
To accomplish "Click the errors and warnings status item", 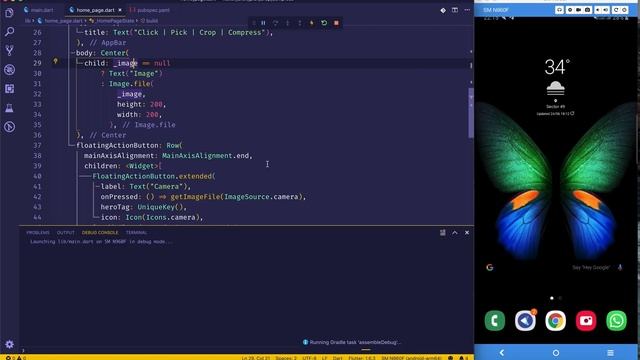I will pos(16,358).
